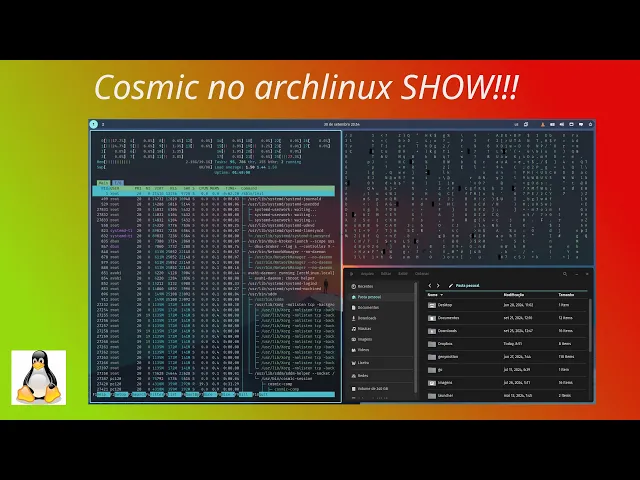Sort by the Modificação column header
This screenshot has height=480, width=640.
pos(513,295)
